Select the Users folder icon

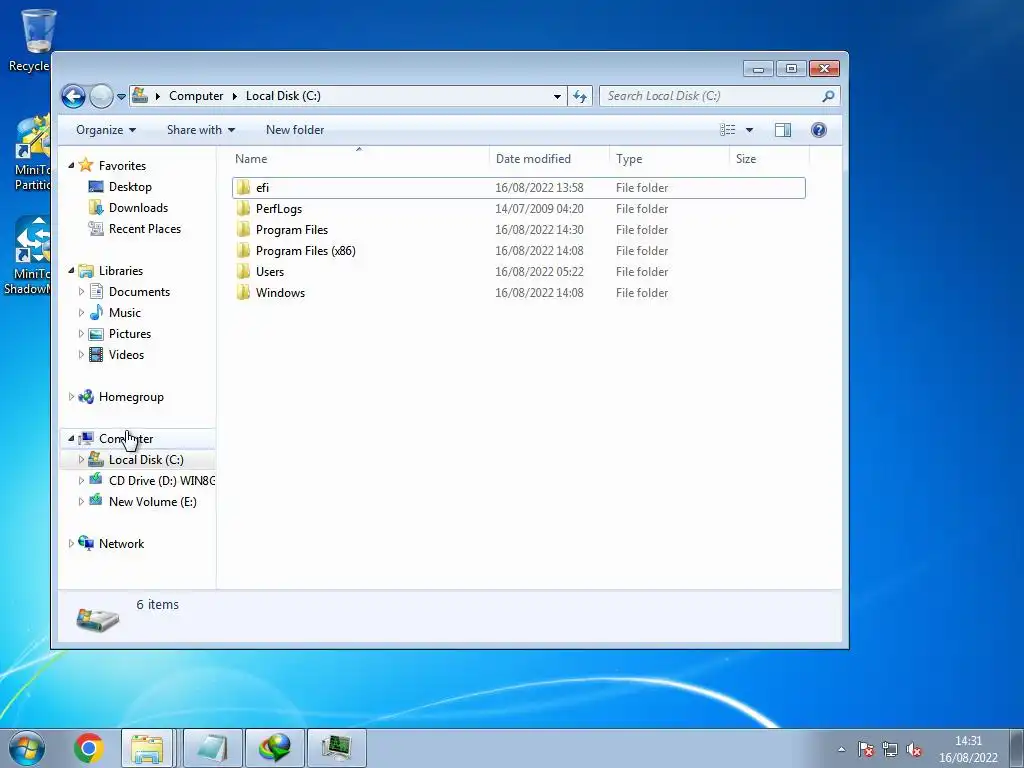pos(243,272)
